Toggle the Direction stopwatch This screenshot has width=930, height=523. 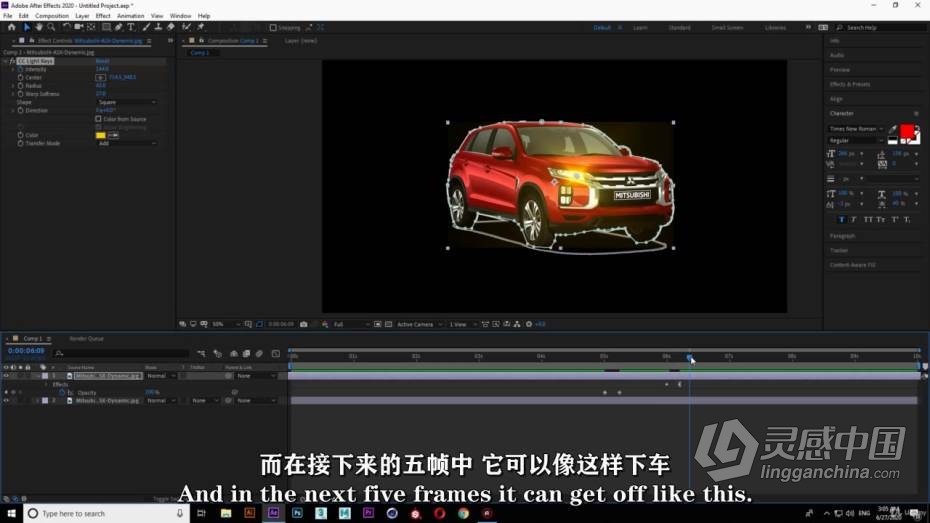pos(20,110)
